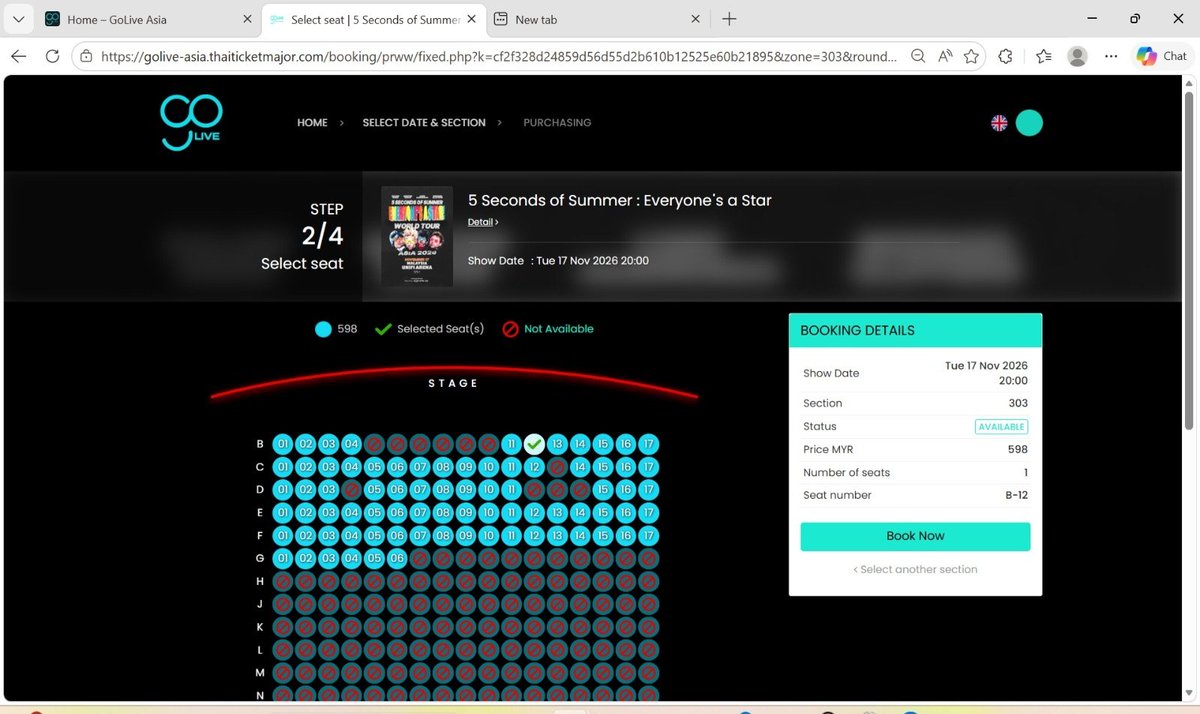The image size is (1200, 714).
Task: Click the Section value 303
Action: tap(1018, 403)
